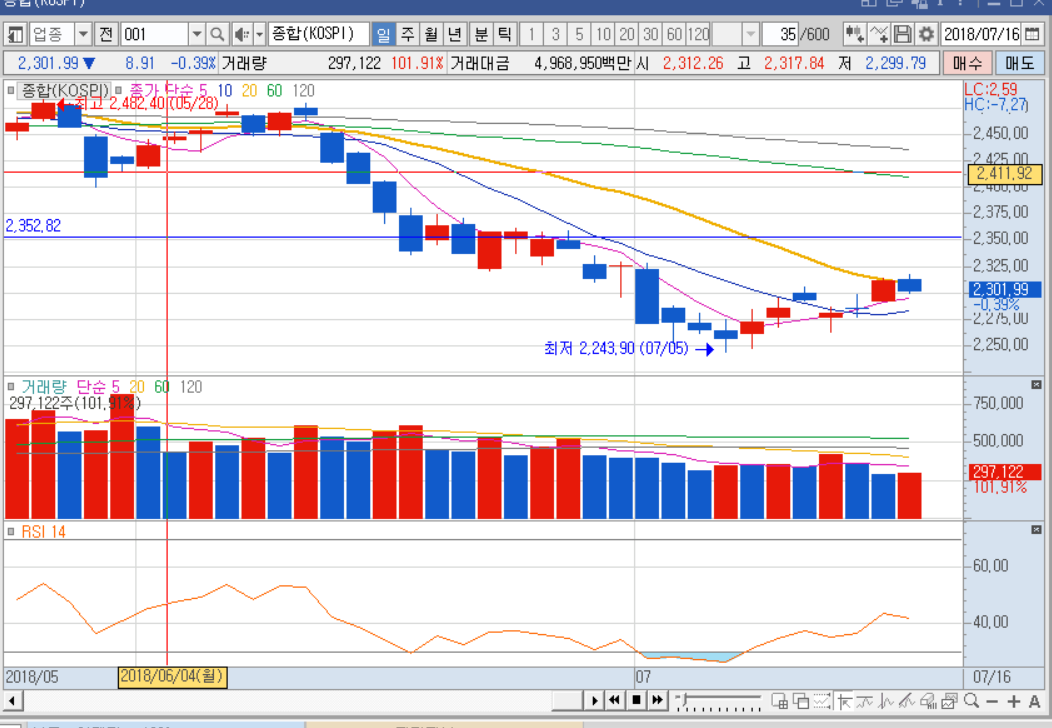Screen dimensions: 1052x728
Task: Click the magnifier search icon beside code 001
Action: tap(217, 35)
